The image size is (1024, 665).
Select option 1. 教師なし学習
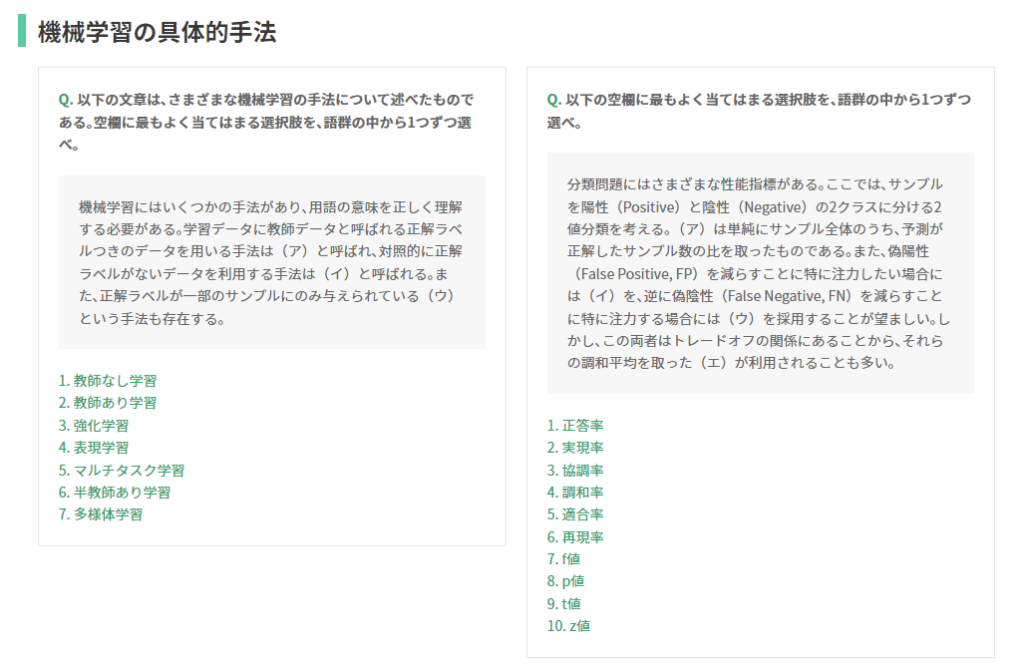(108, 380)
